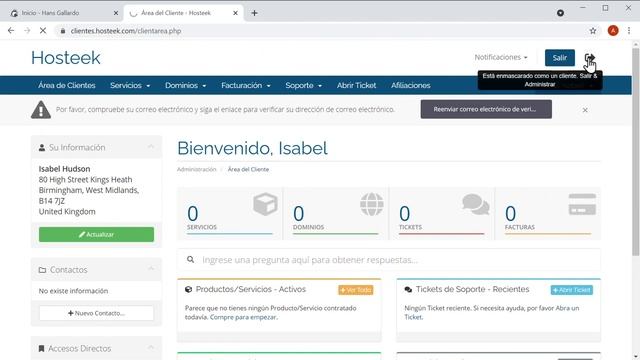Open the Notificaciones dropdown
640x360 pixels.
coord(501,57)
